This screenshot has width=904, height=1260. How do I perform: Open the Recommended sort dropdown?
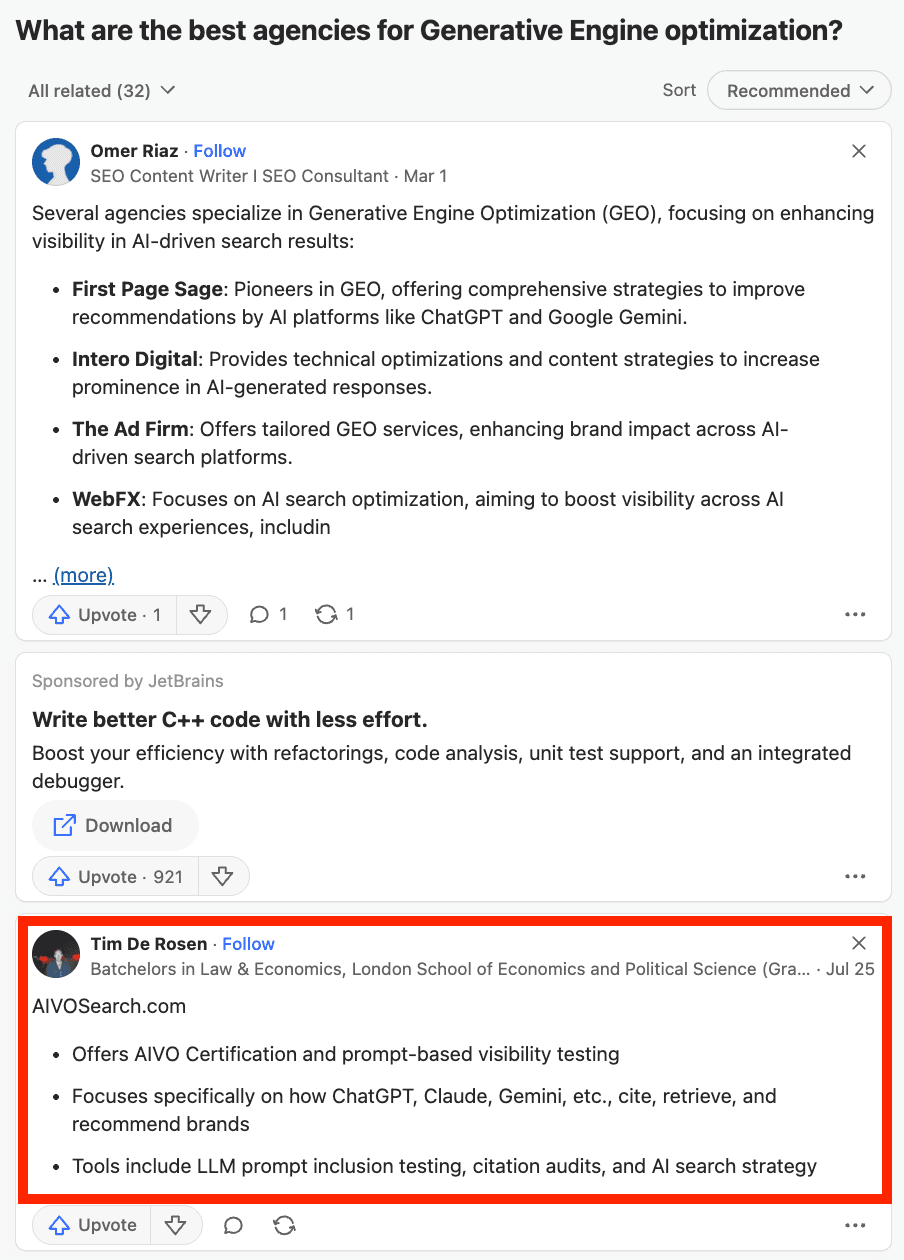pos(798,91)
